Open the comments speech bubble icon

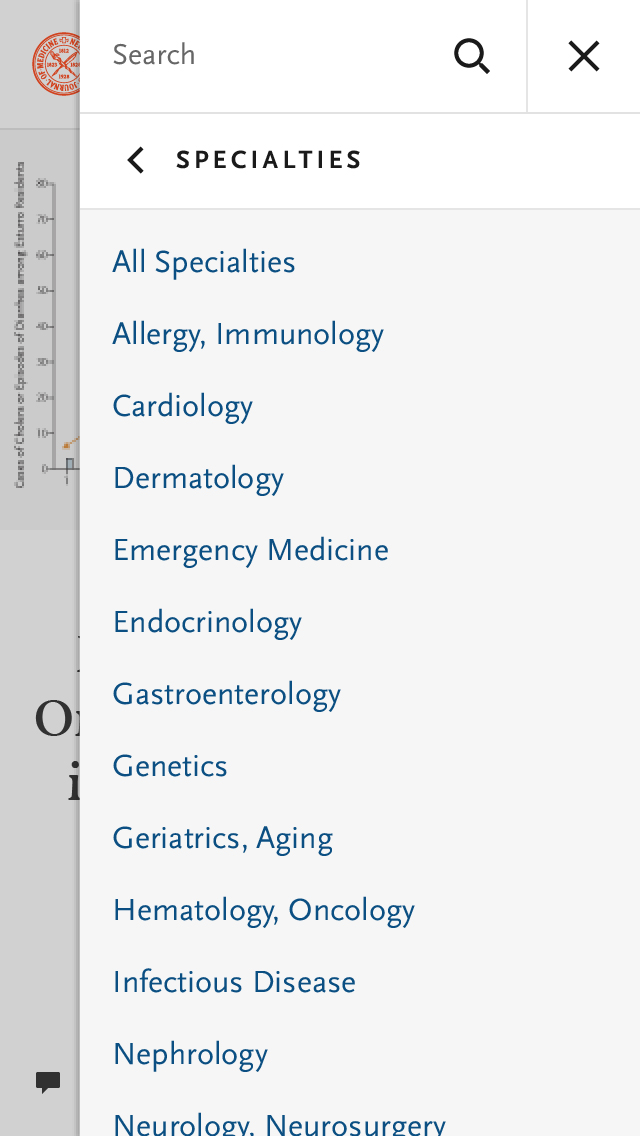[48, 1082]
